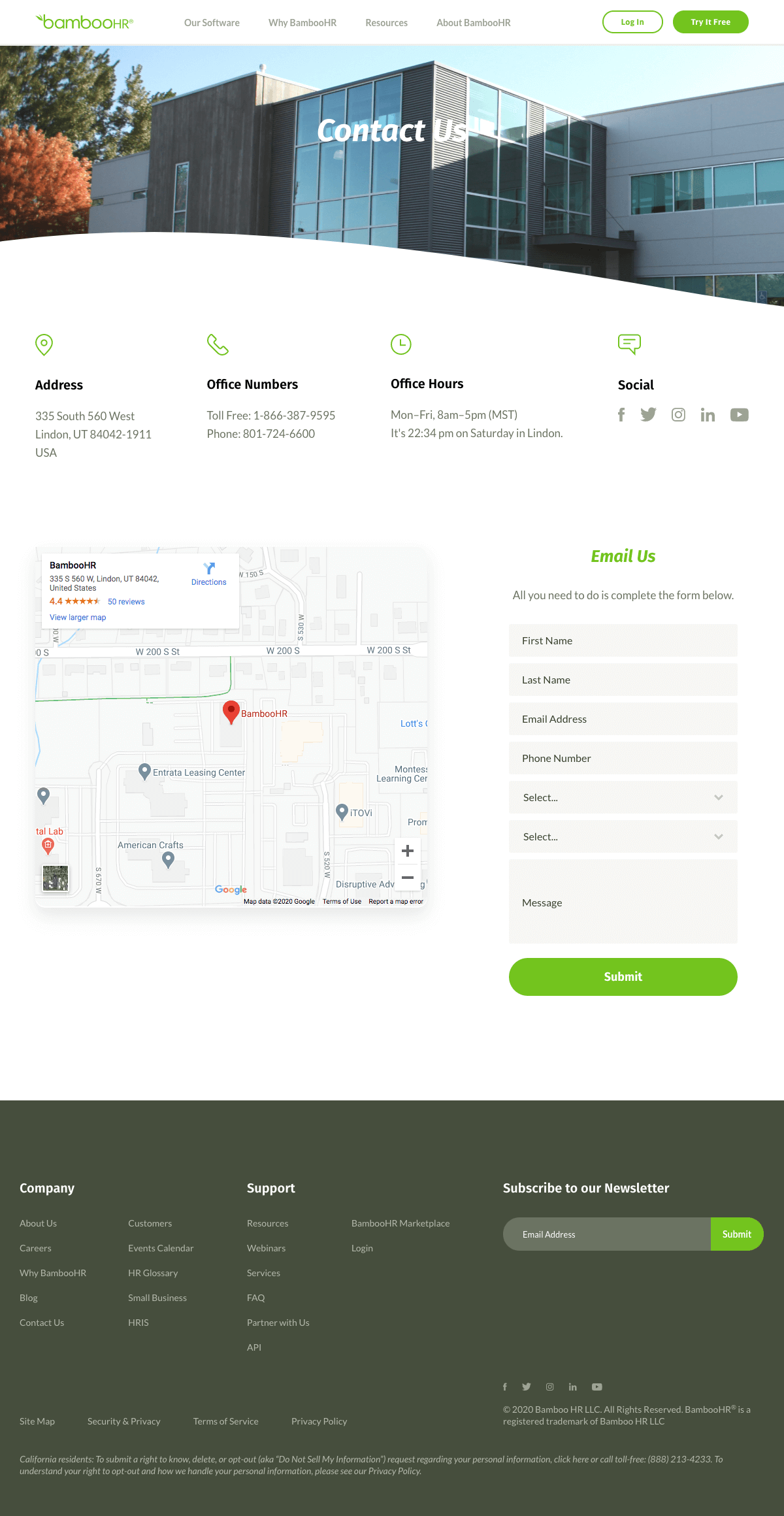
Task: Open About BambooHR menu
Action: tap(474, 23)
